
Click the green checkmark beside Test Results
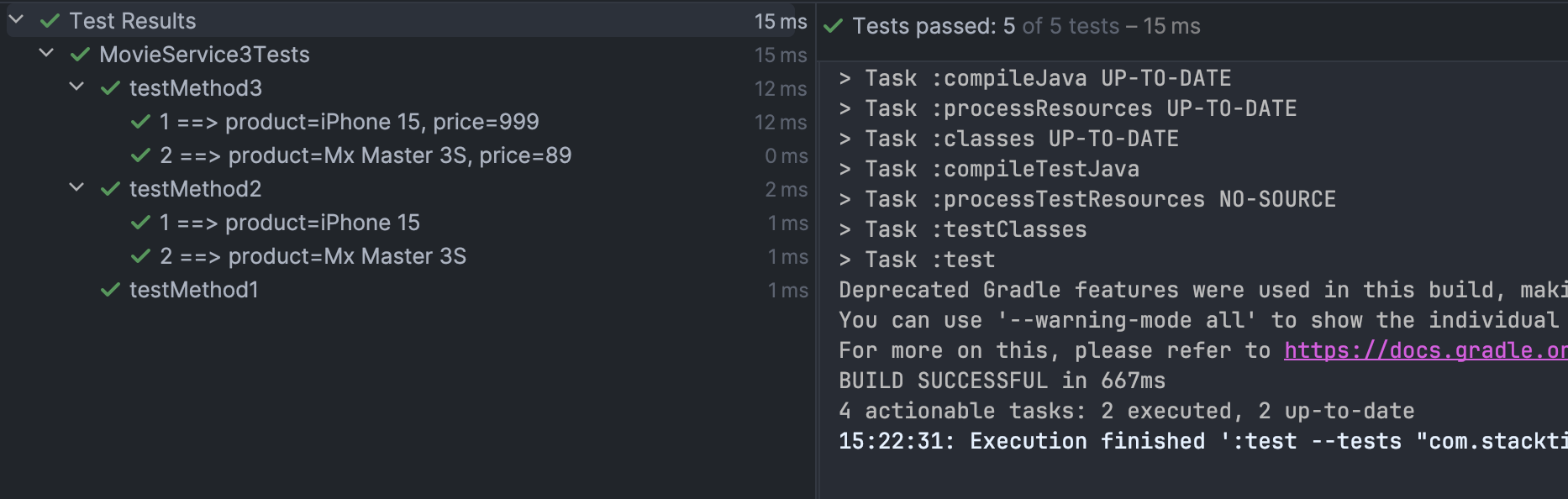click(x=50, y=21)
